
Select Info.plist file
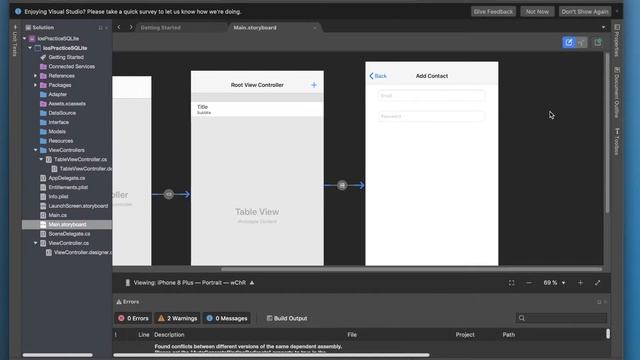pyautogui.click(x=58, y=197)
